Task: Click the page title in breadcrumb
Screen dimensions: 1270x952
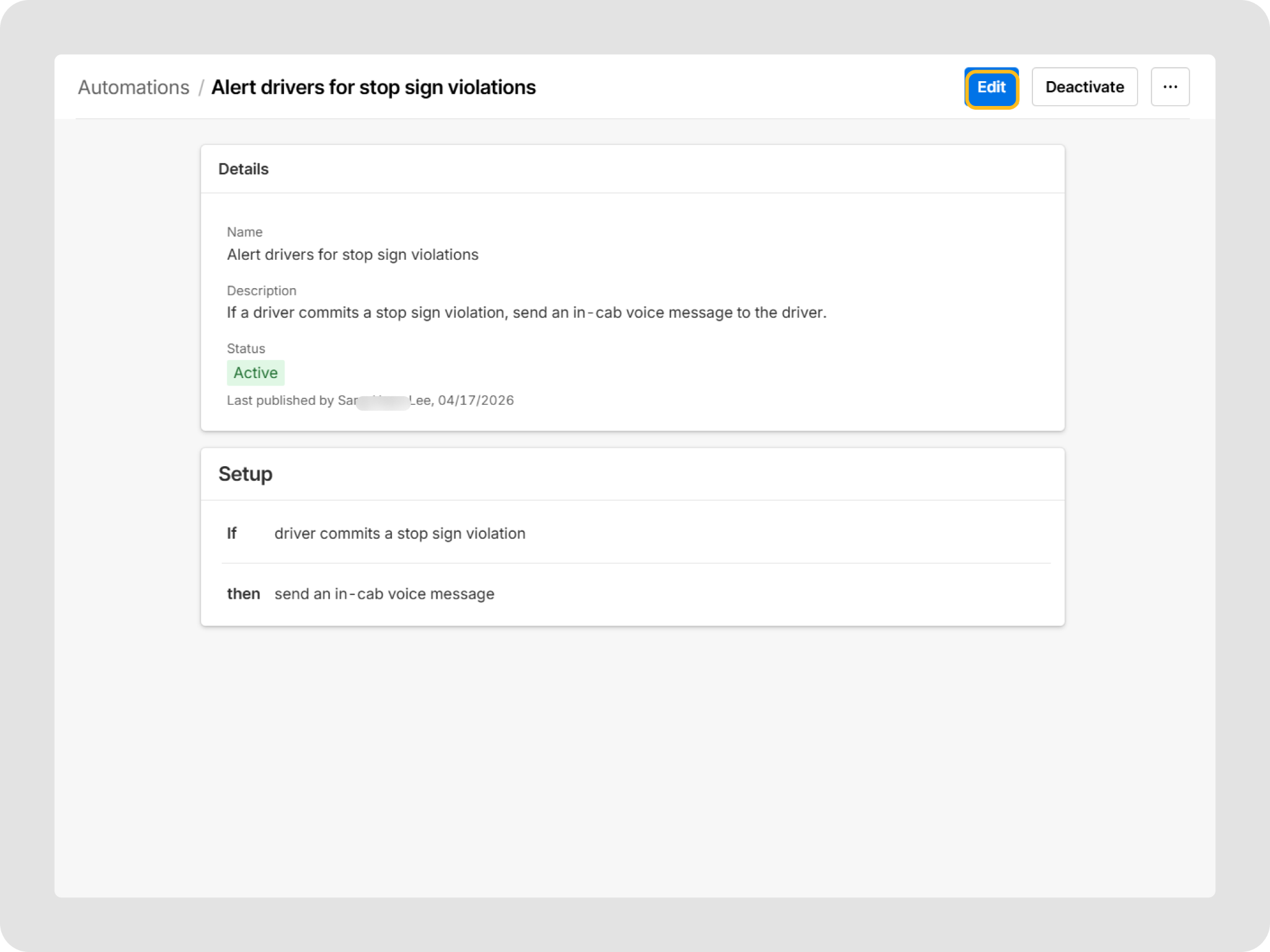Action: [x=373, y=87]
